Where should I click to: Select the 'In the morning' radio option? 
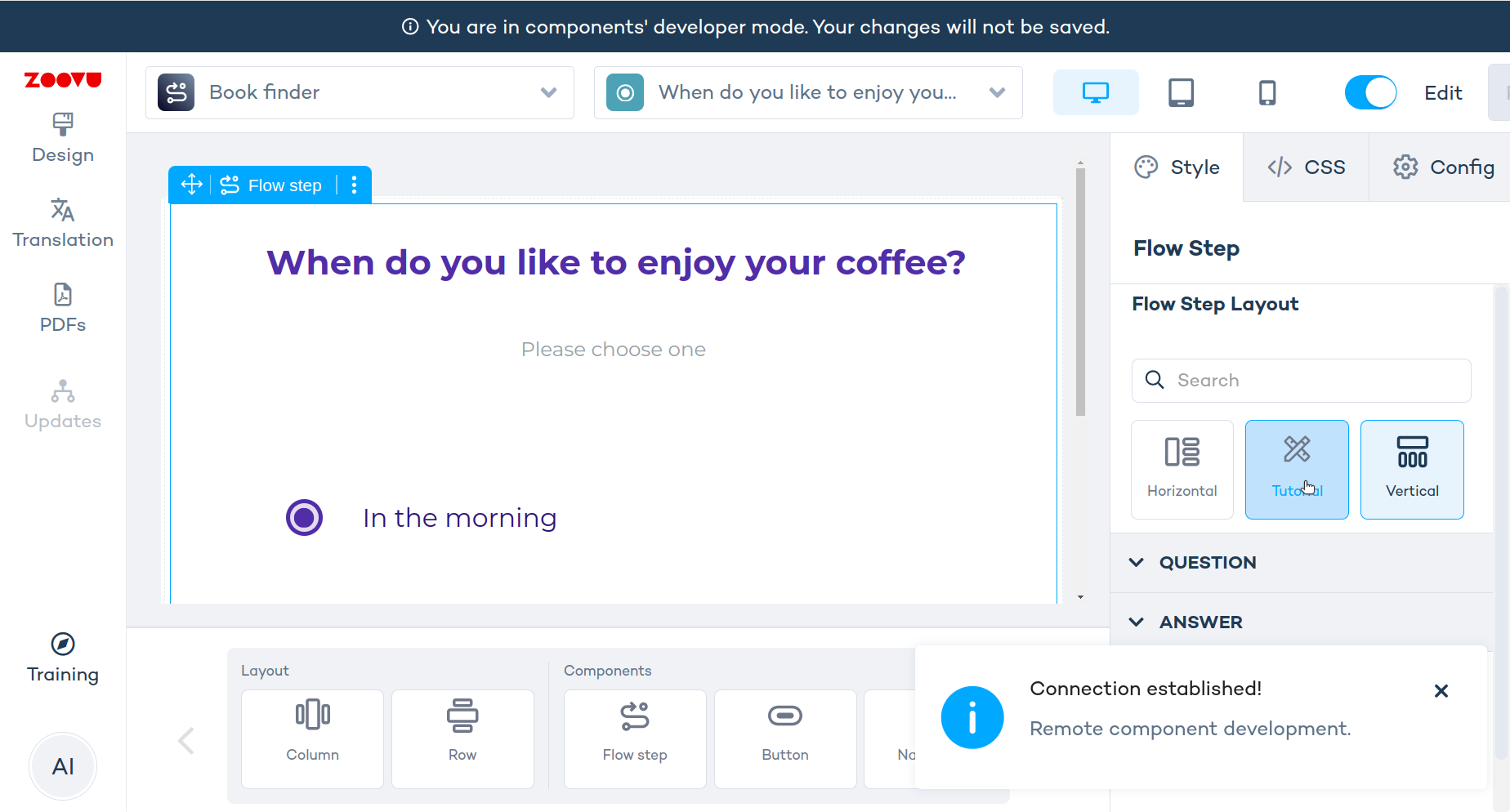click(305, 517)
